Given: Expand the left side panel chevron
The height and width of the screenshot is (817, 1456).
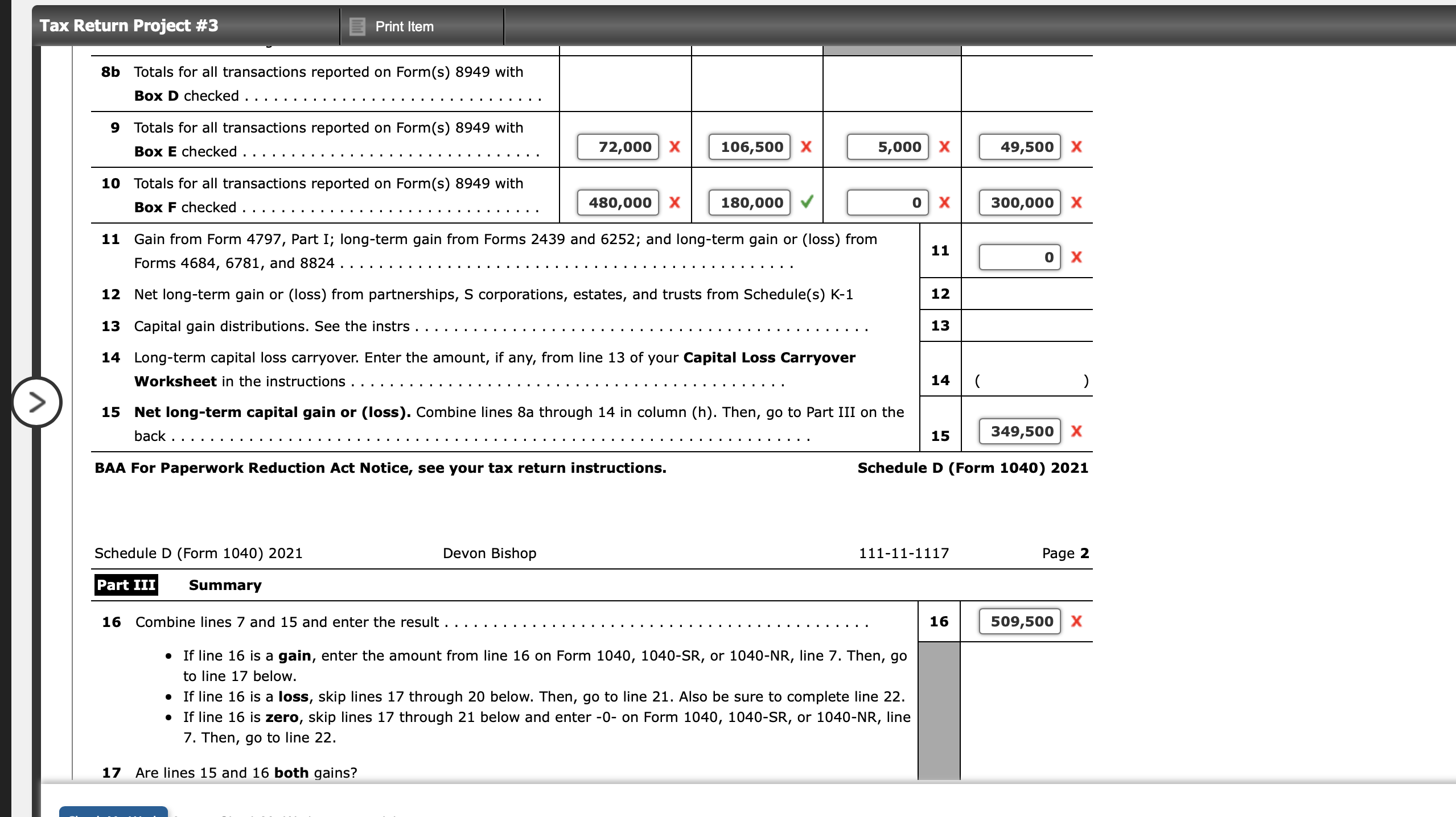Looking at the screenshot, I should point(36,402).
